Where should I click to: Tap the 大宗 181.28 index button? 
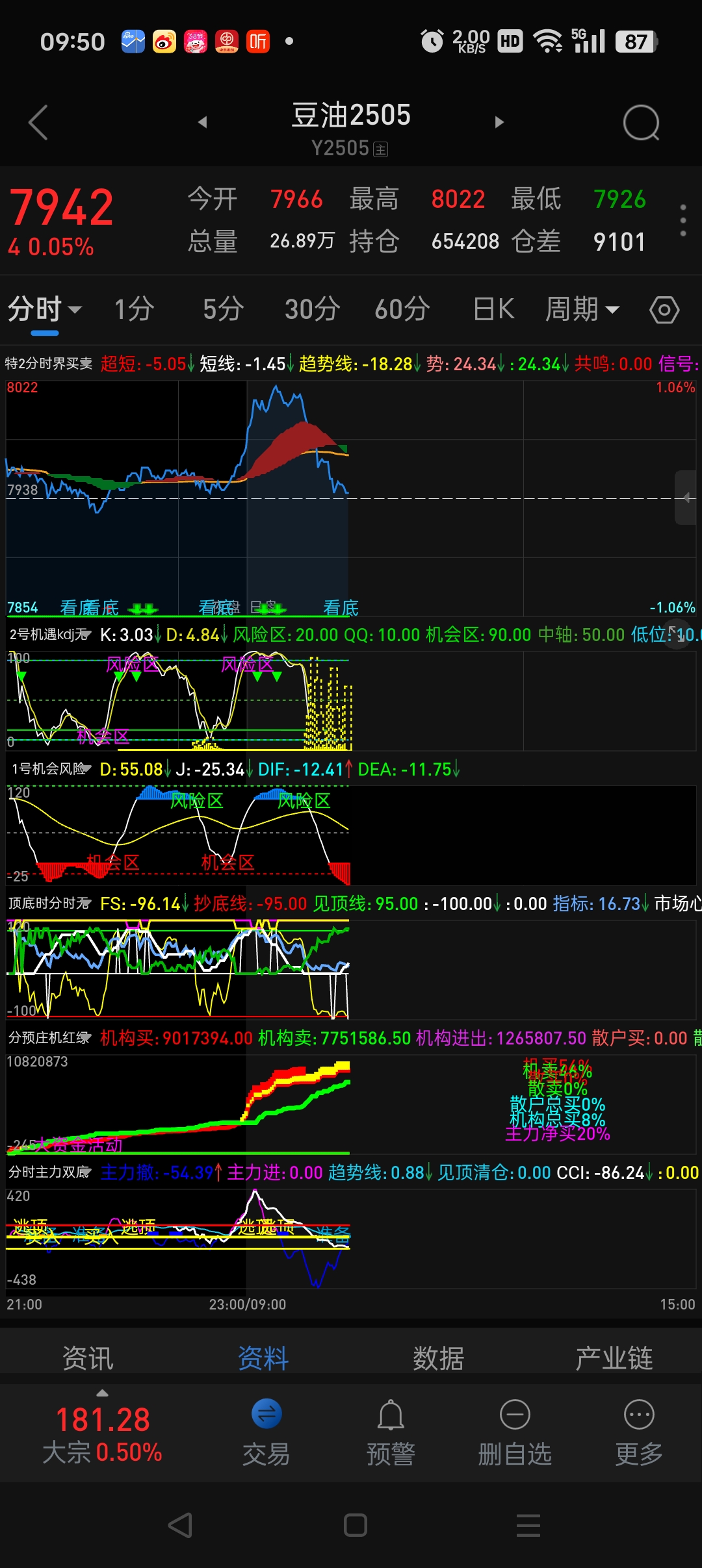pyautogui.click(x=103, y=1434)
